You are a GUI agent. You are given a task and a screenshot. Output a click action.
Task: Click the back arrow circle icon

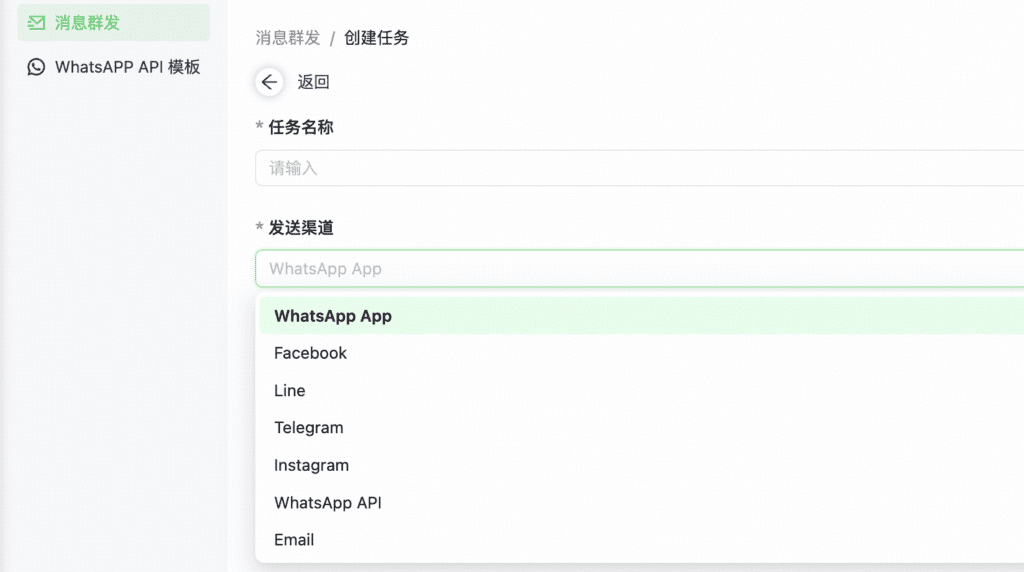[x=269, y=82]
